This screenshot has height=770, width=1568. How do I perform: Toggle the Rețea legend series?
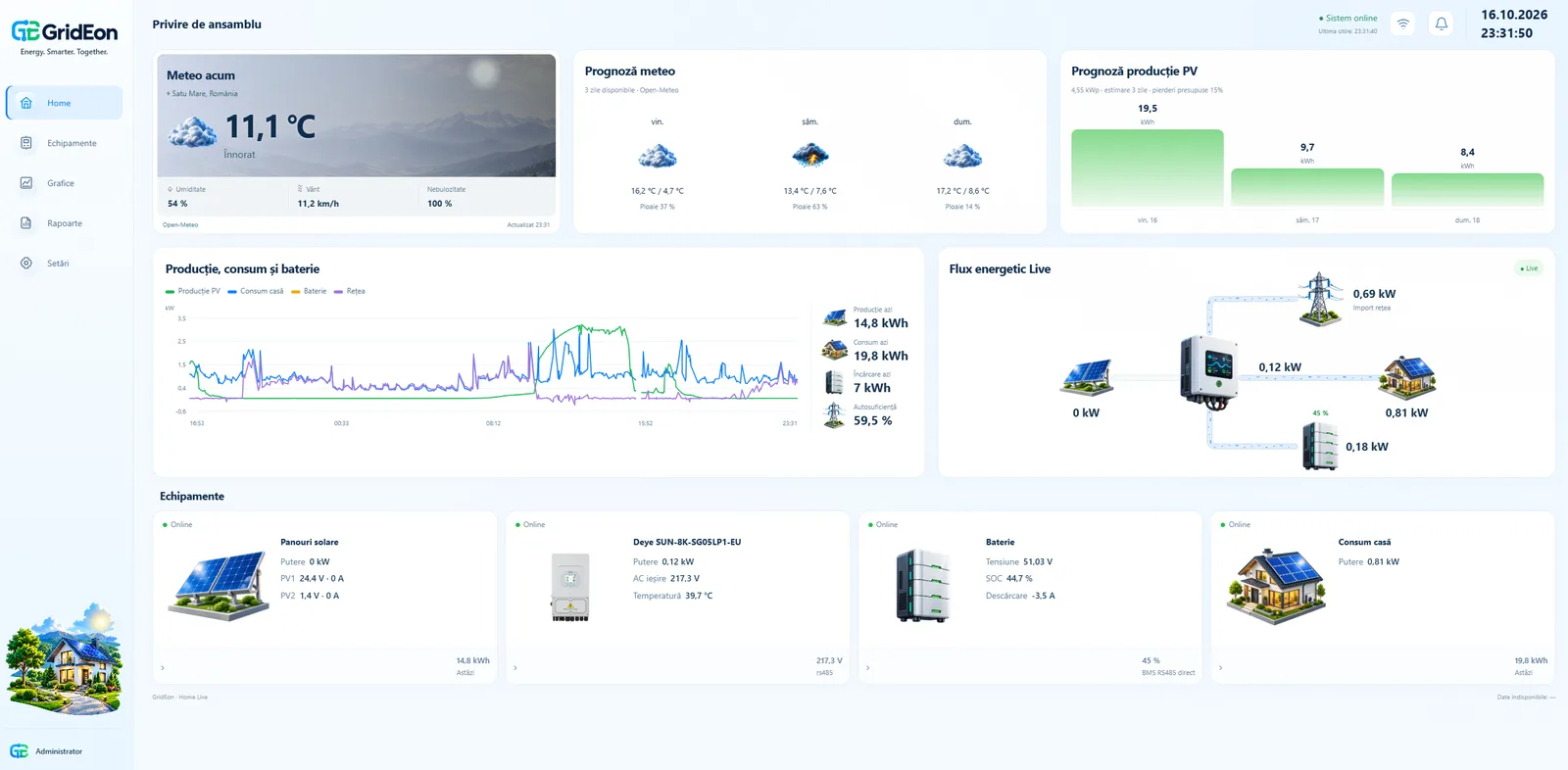coord(349,291)
